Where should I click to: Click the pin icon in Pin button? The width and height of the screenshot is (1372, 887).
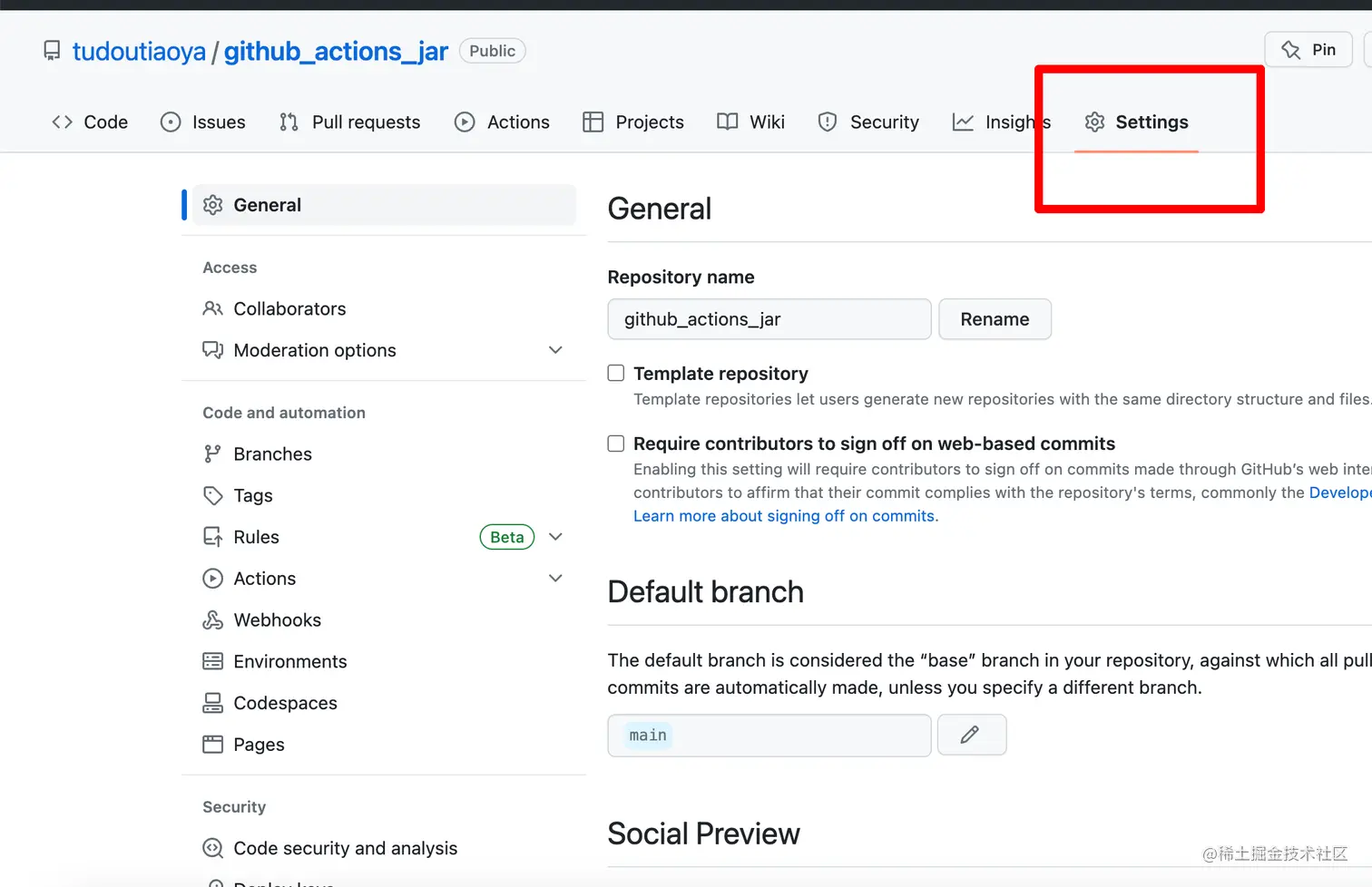pyautogui.click(x=1290, y=50)
